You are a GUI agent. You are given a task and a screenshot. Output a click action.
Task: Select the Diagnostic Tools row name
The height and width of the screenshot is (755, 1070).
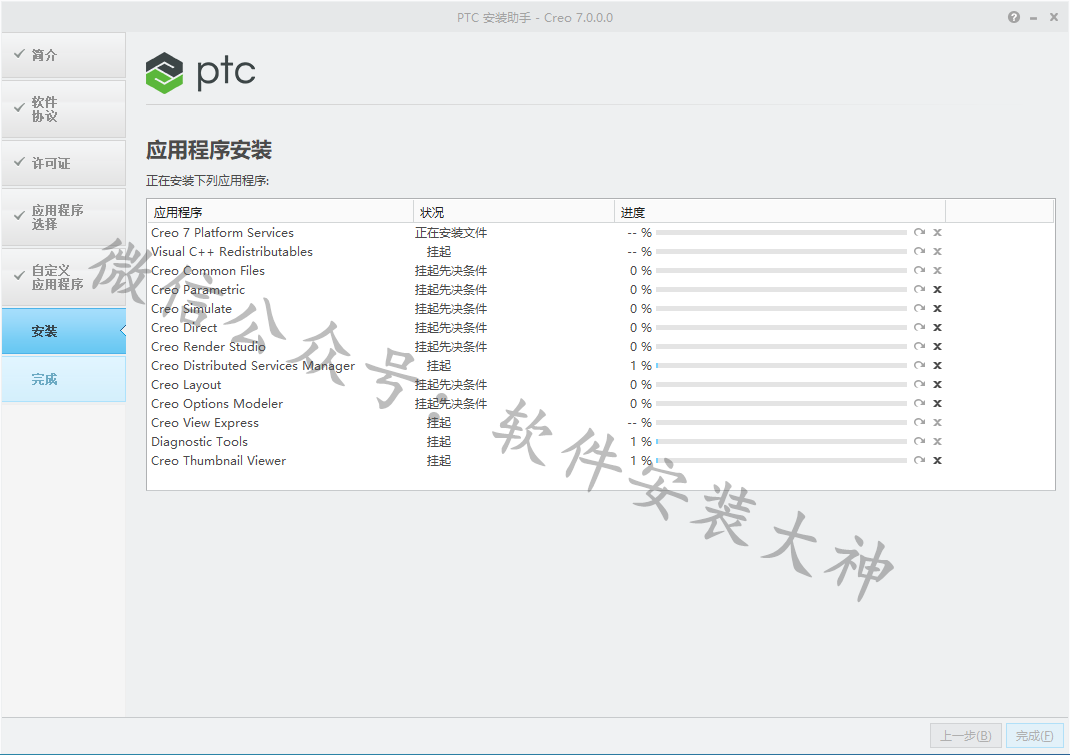tap(199, 442)
